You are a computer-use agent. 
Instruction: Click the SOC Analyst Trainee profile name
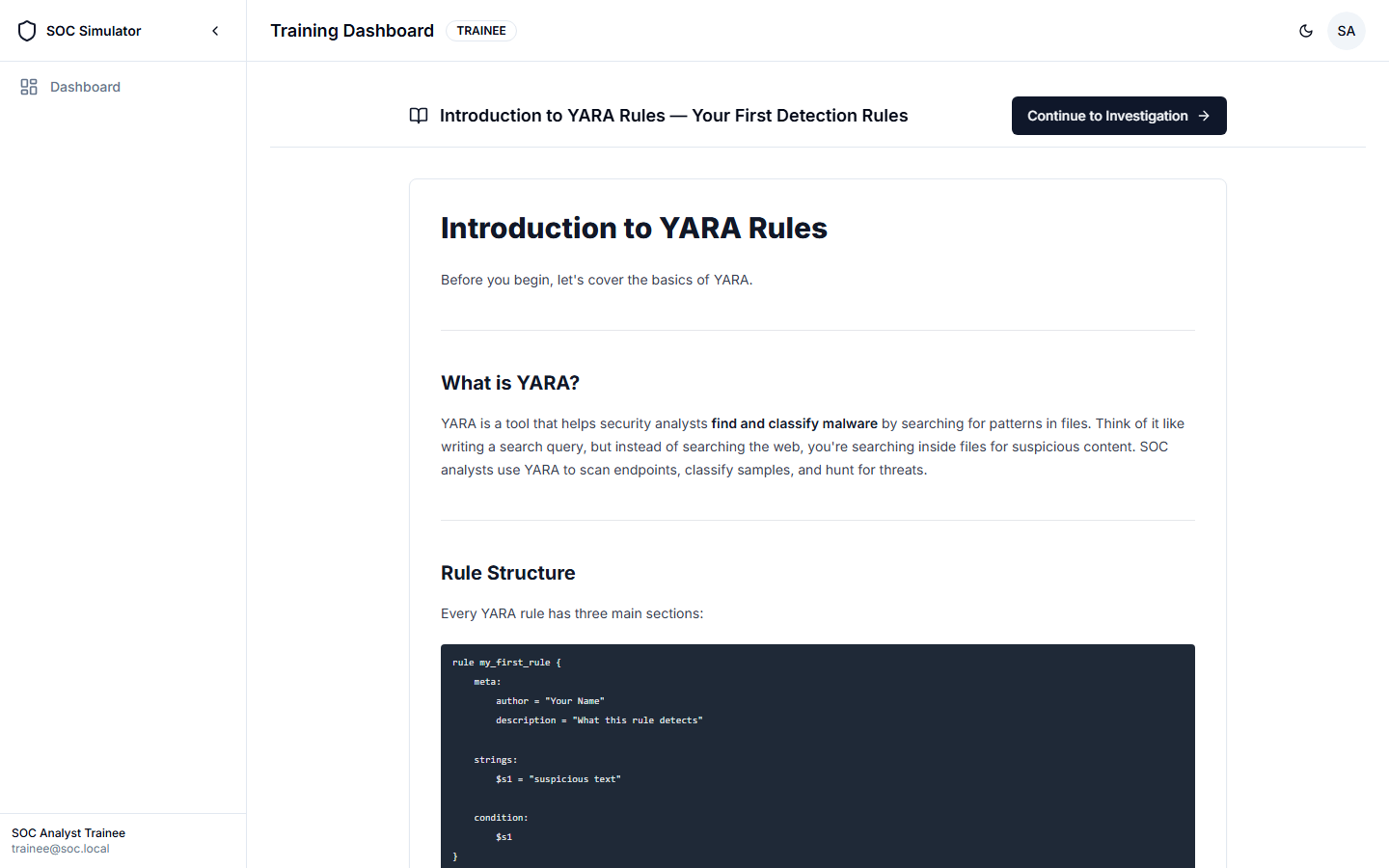[x=68, y=833]
